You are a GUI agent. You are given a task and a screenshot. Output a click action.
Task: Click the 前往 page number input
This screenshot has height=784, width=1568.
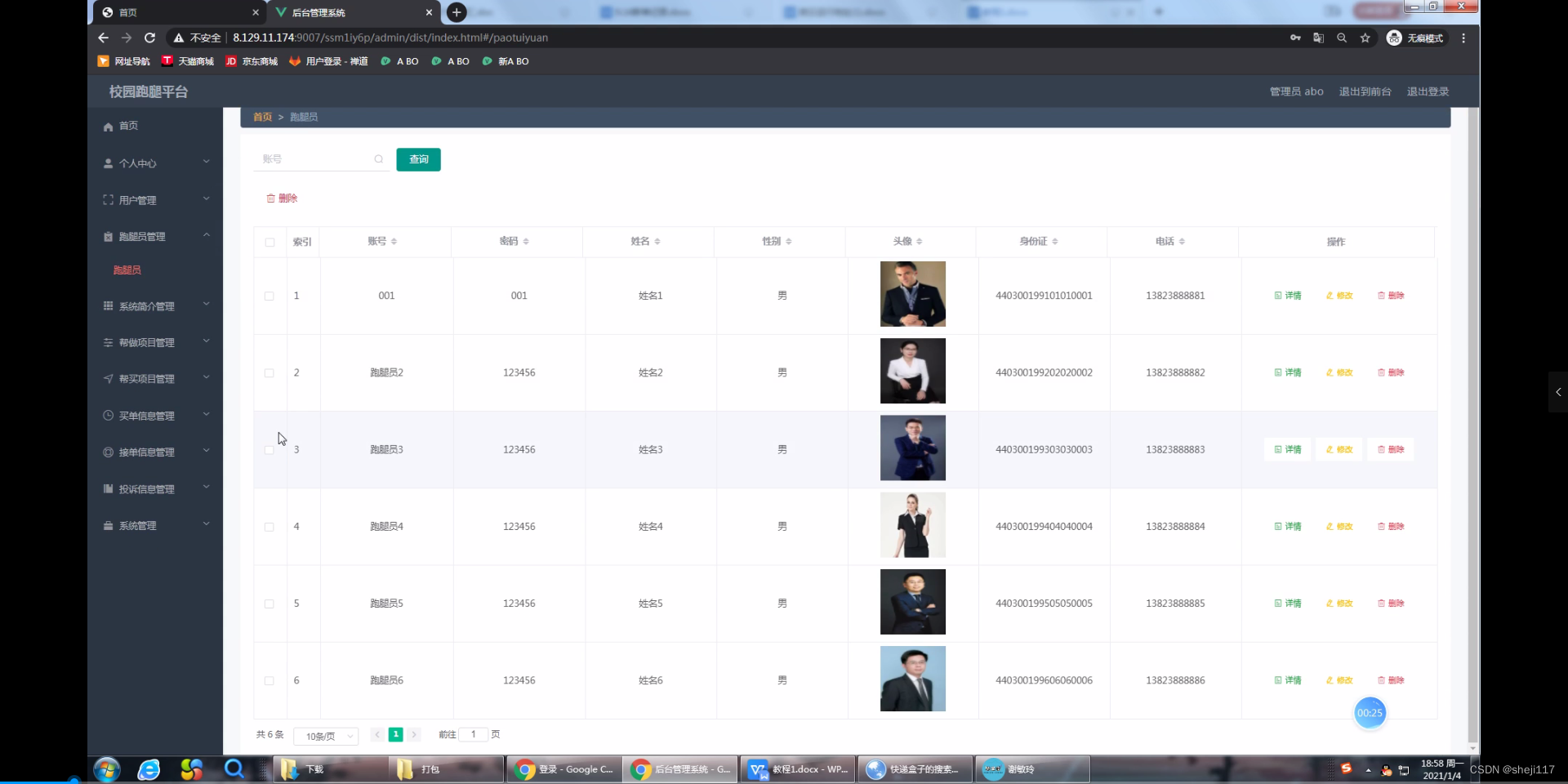pos(473,734)
